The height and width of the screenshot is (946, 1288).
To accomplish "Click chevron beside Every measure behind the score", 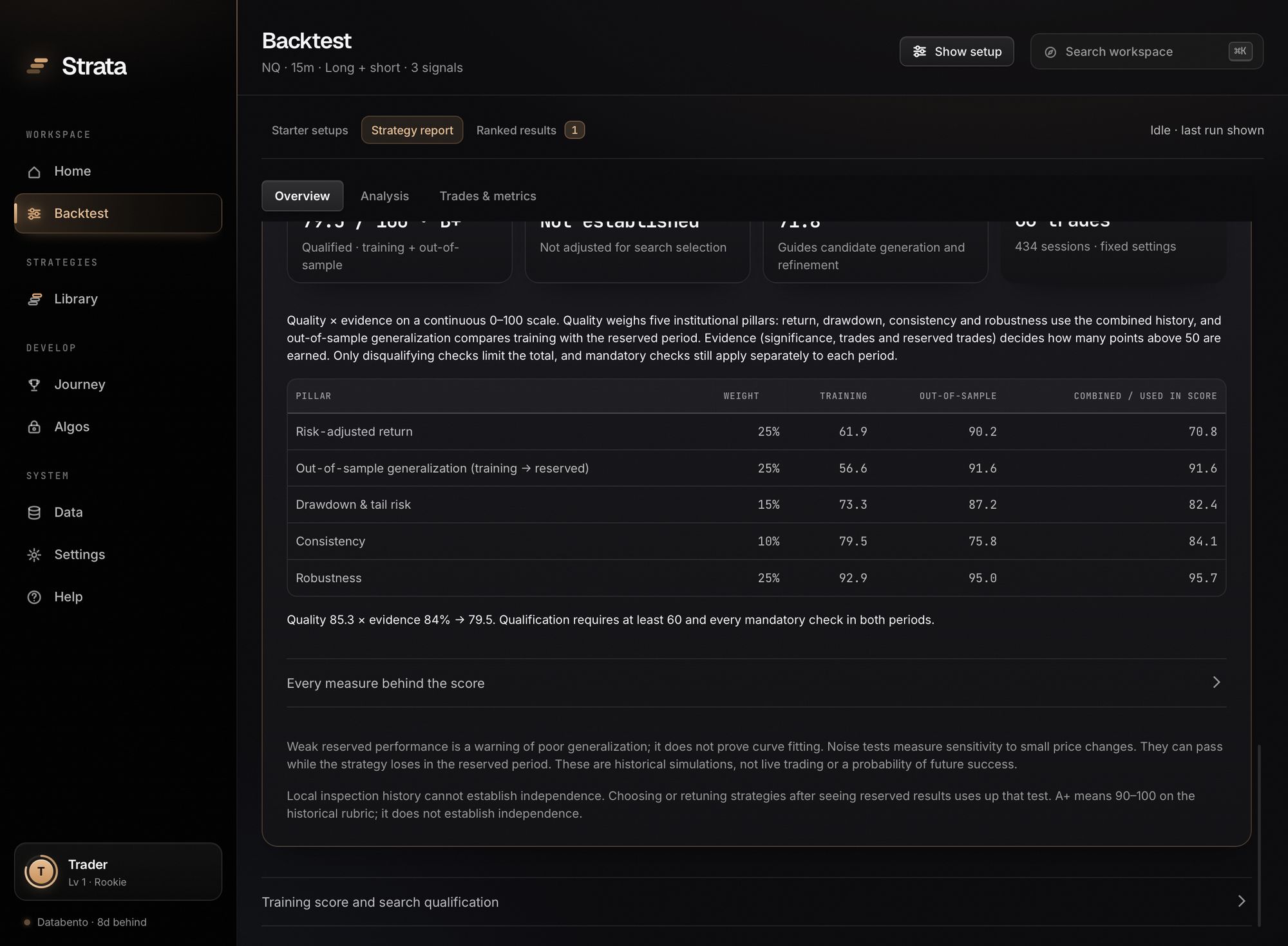I will click(x=1216, y=683).
